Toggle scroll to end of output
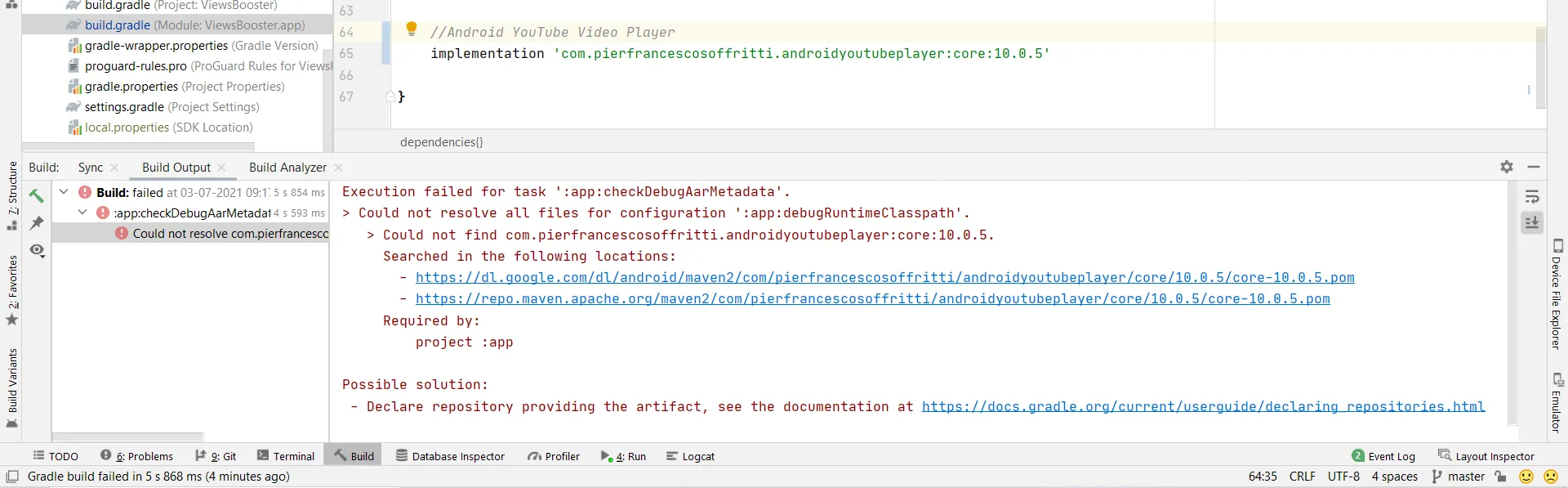 (1532, 222)
